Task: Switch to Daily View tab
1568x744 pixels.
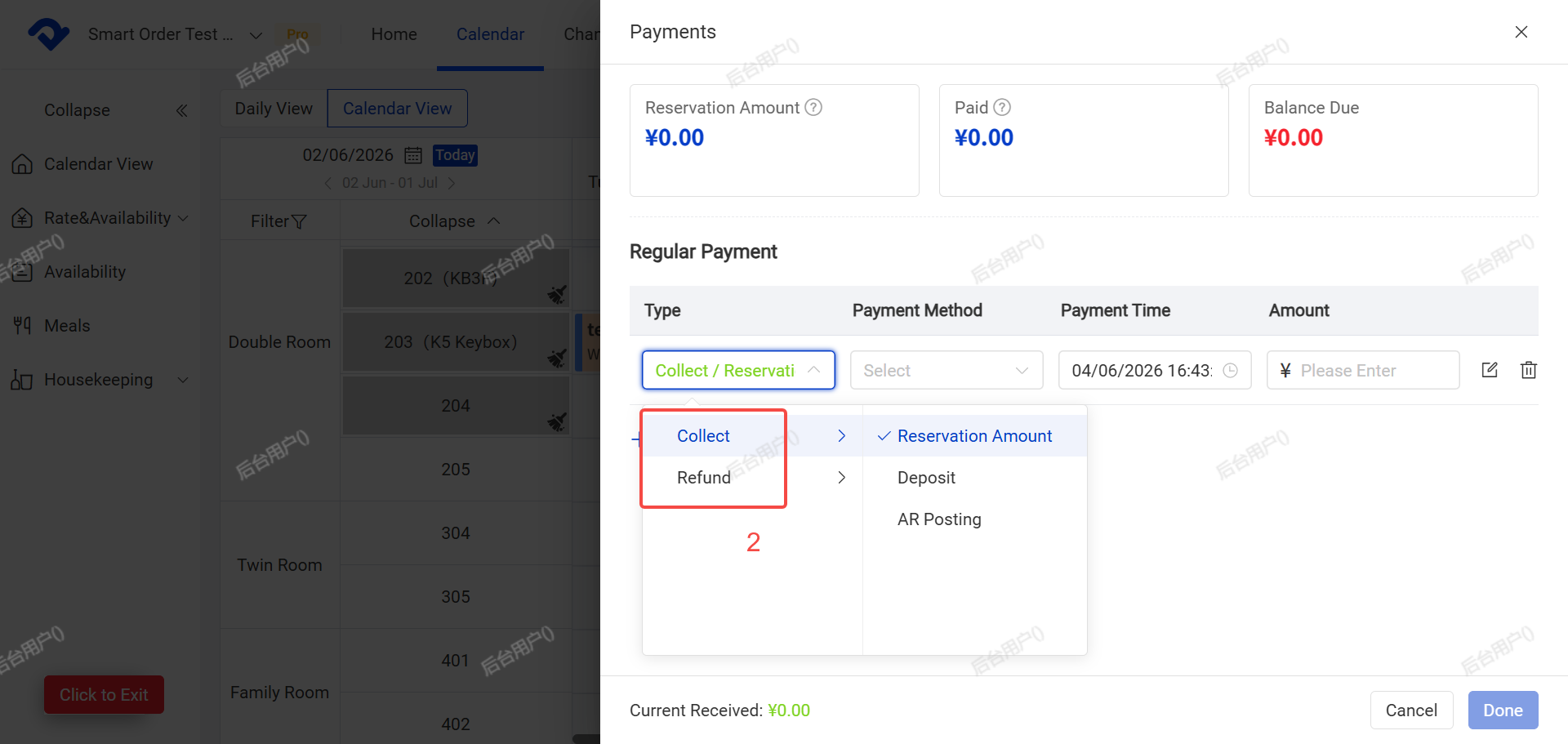Action: click(274, 109)
